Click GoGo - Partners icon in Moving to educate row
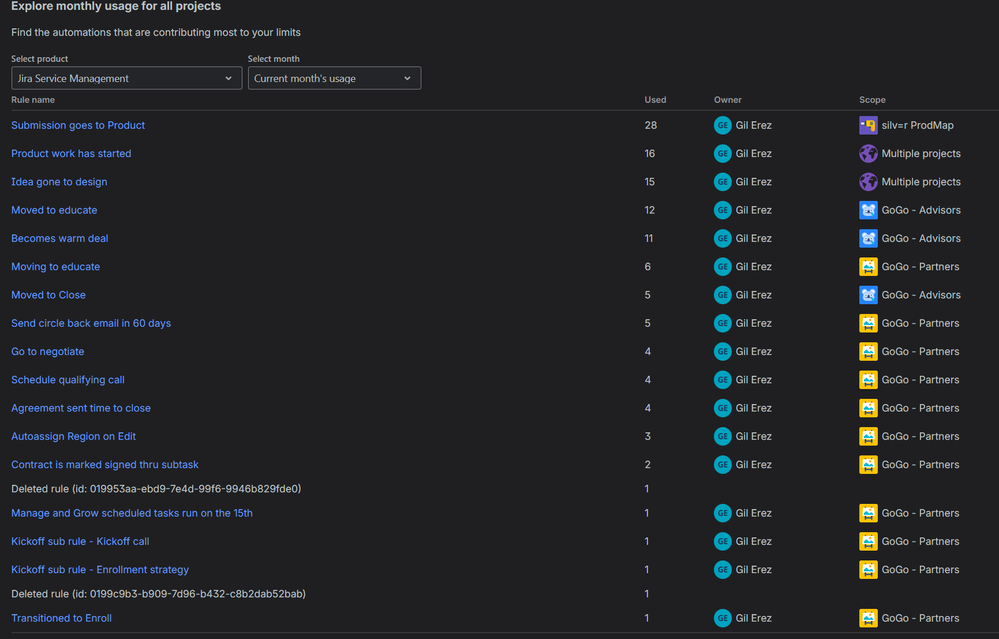The image size is (999, 639). pyautogui.click(x=868, y=266)
